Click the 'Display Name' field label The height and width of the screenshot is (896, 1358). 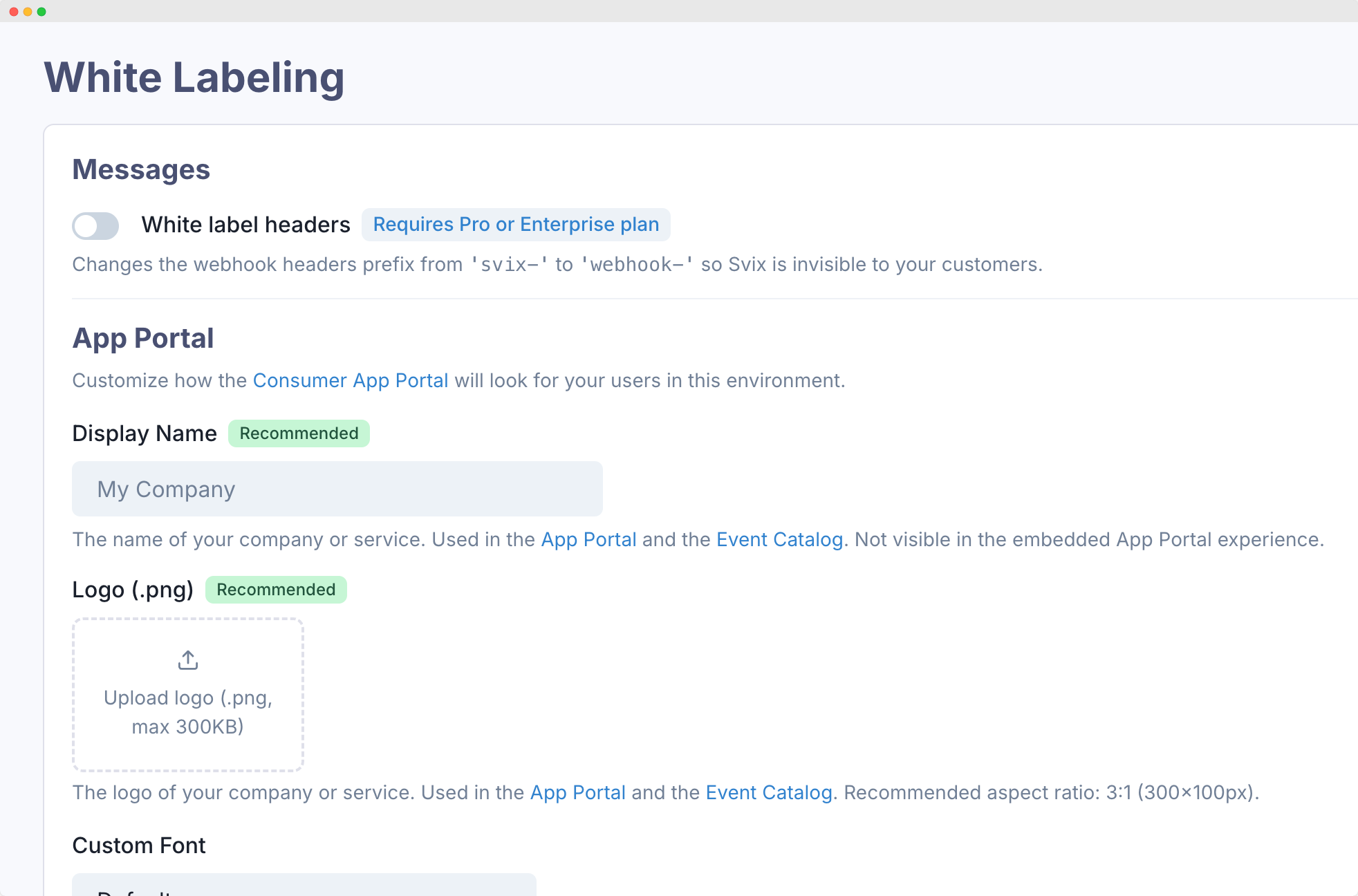click(145, 433)
